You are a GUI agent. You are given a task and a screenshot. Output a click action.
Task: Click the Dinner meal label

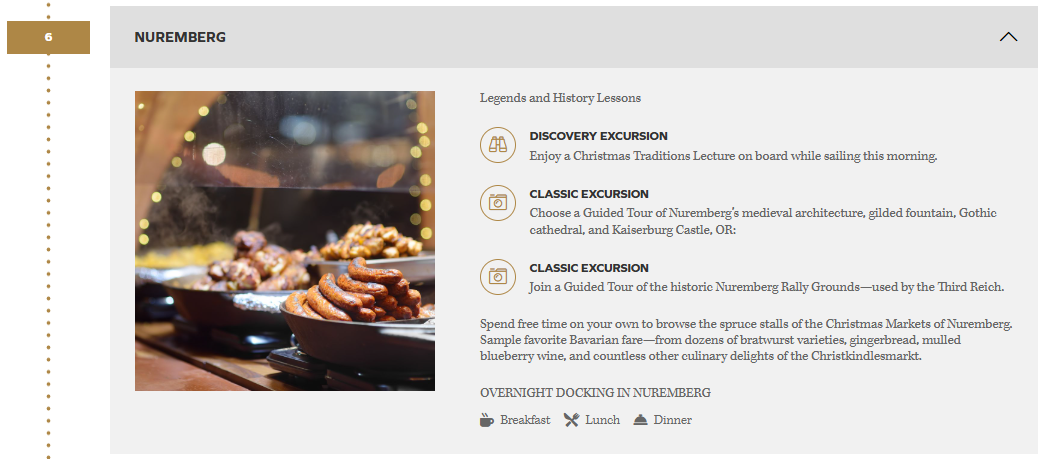(672, 420)
